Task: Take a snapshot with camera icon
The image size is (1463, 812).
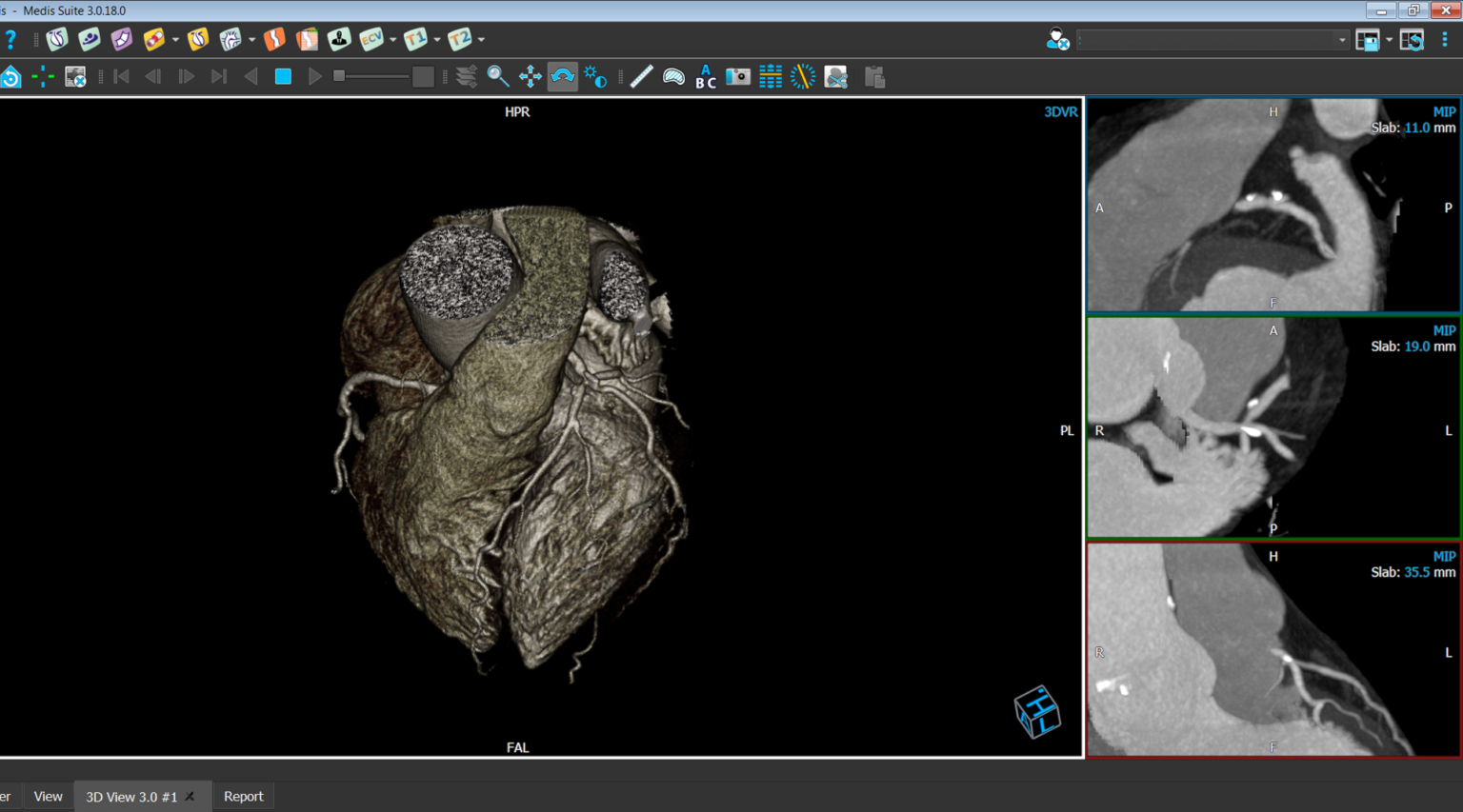Action: pos(738,77)
